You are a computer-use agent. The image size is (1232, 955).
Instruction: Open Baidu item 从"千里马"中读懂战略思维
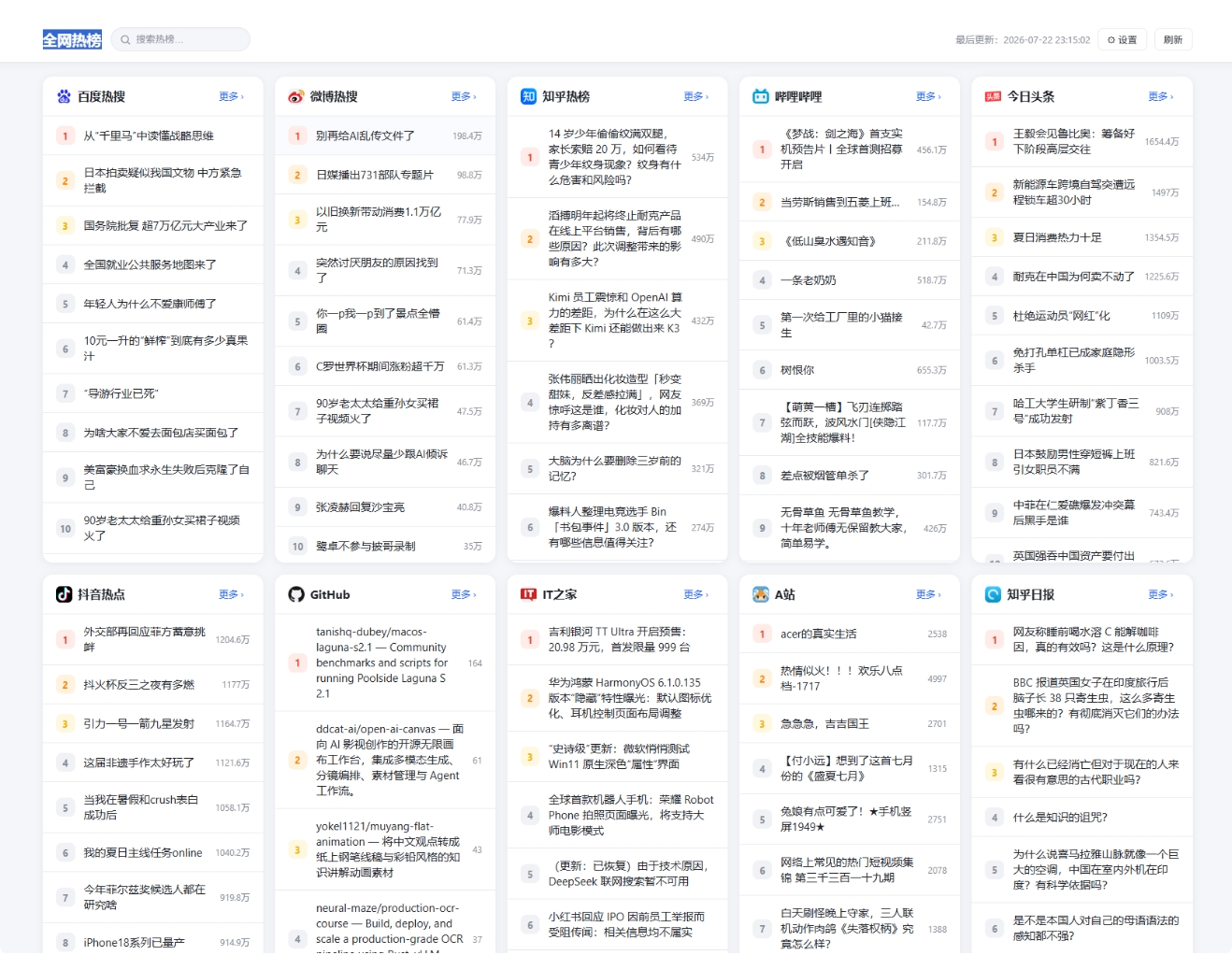tap(153, 135)
